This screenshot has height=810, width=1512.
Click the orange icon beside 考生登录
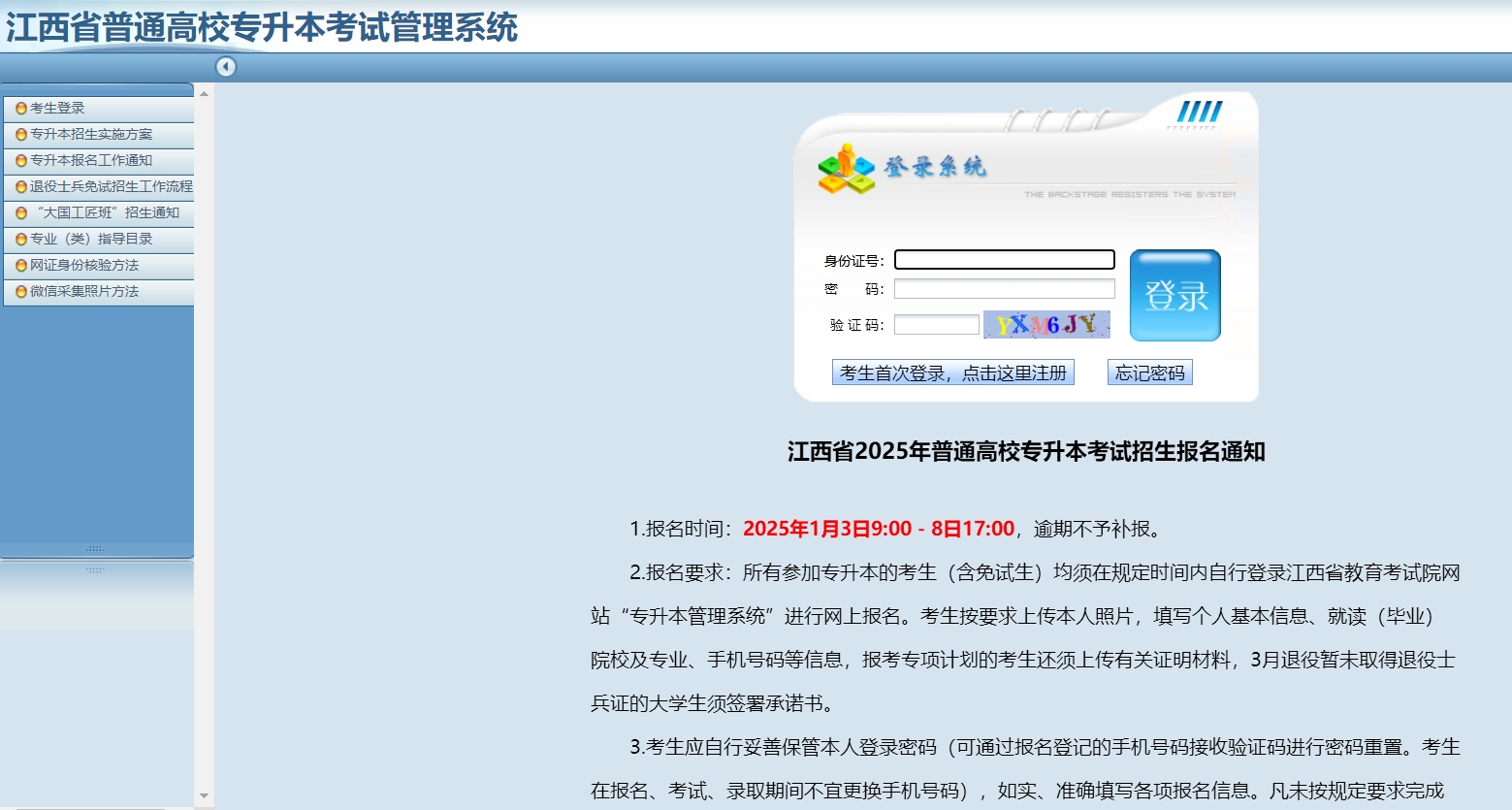21,109
